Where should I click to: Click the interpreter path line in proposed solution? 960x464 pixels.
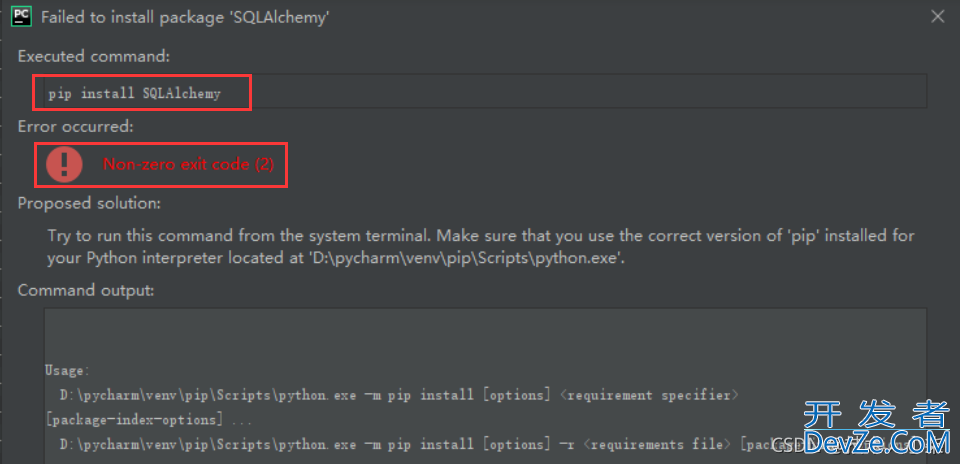336,259
